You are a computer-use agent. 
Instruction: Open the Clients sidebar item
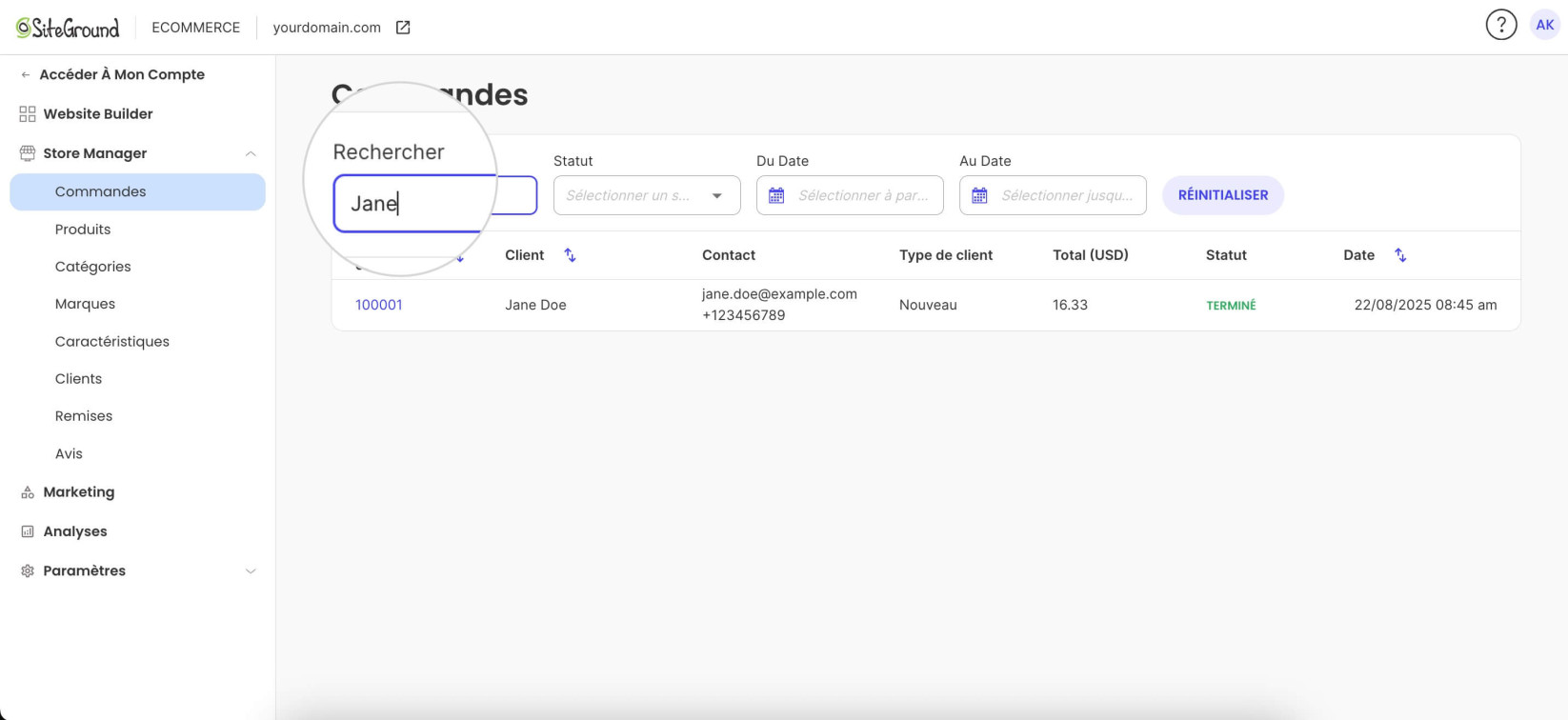click(x=78, y=379)
